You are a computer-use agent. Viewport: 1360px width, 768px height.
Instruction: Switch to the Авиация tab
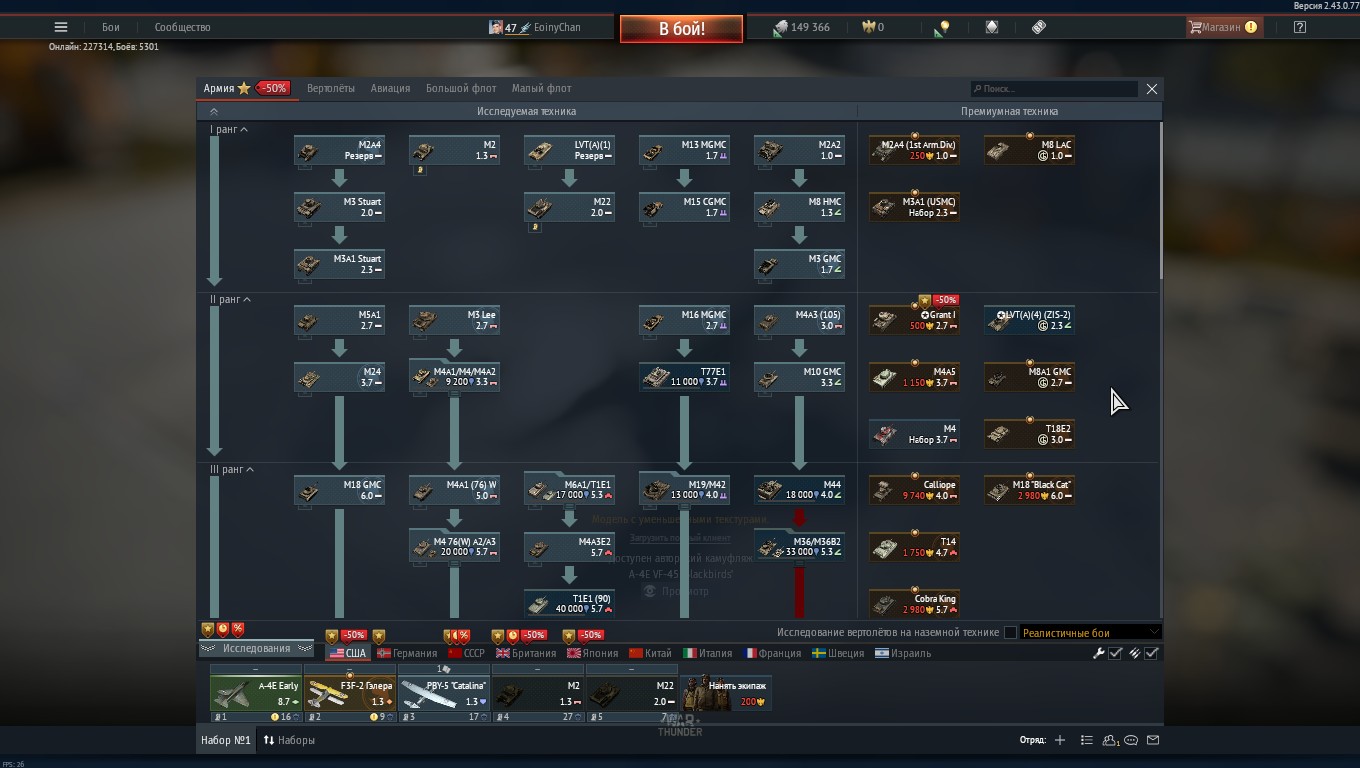[x=390, y=88]
